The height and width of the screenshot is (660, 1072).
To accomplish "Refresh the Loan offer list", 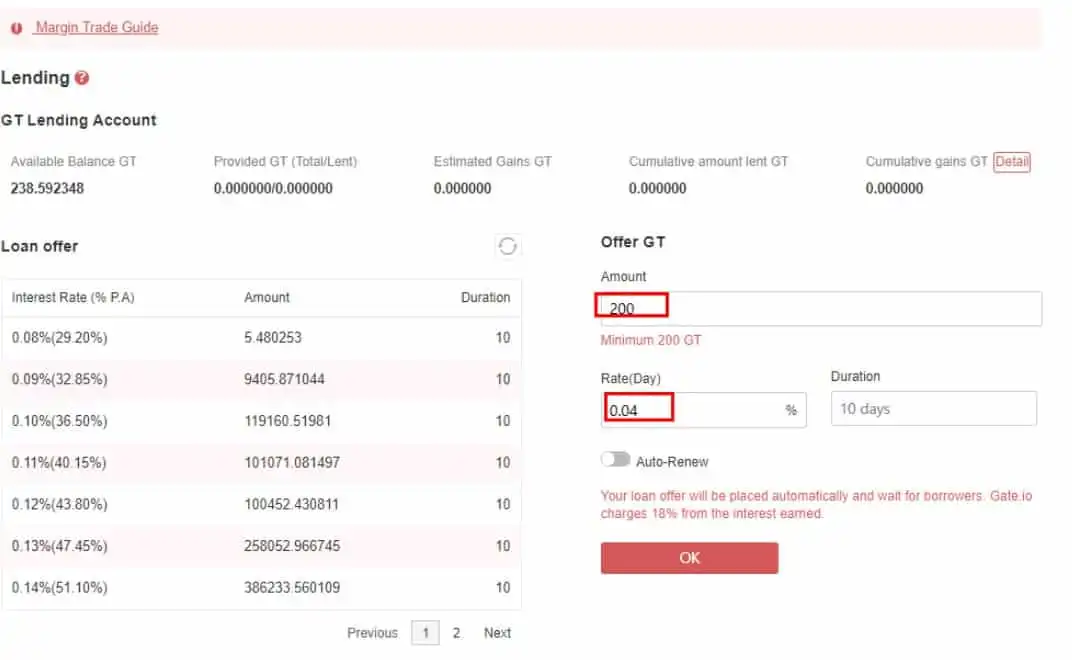I will [508, 246].
